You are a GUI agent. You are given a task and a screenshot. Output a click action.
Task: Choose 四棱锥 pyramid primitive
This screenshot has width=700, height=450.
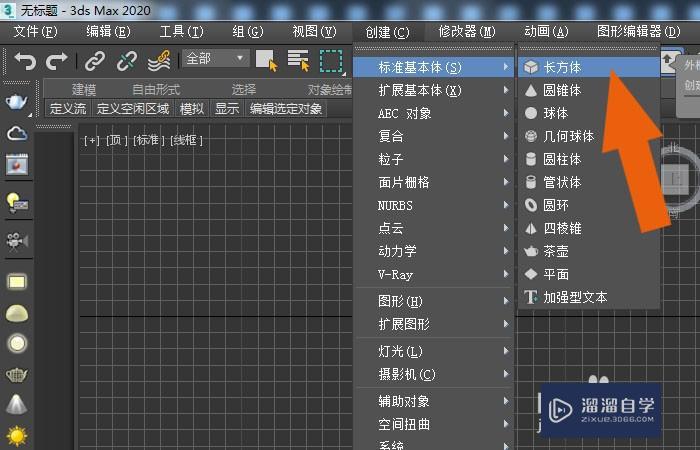pyautogui.click(x=589, y=228)
